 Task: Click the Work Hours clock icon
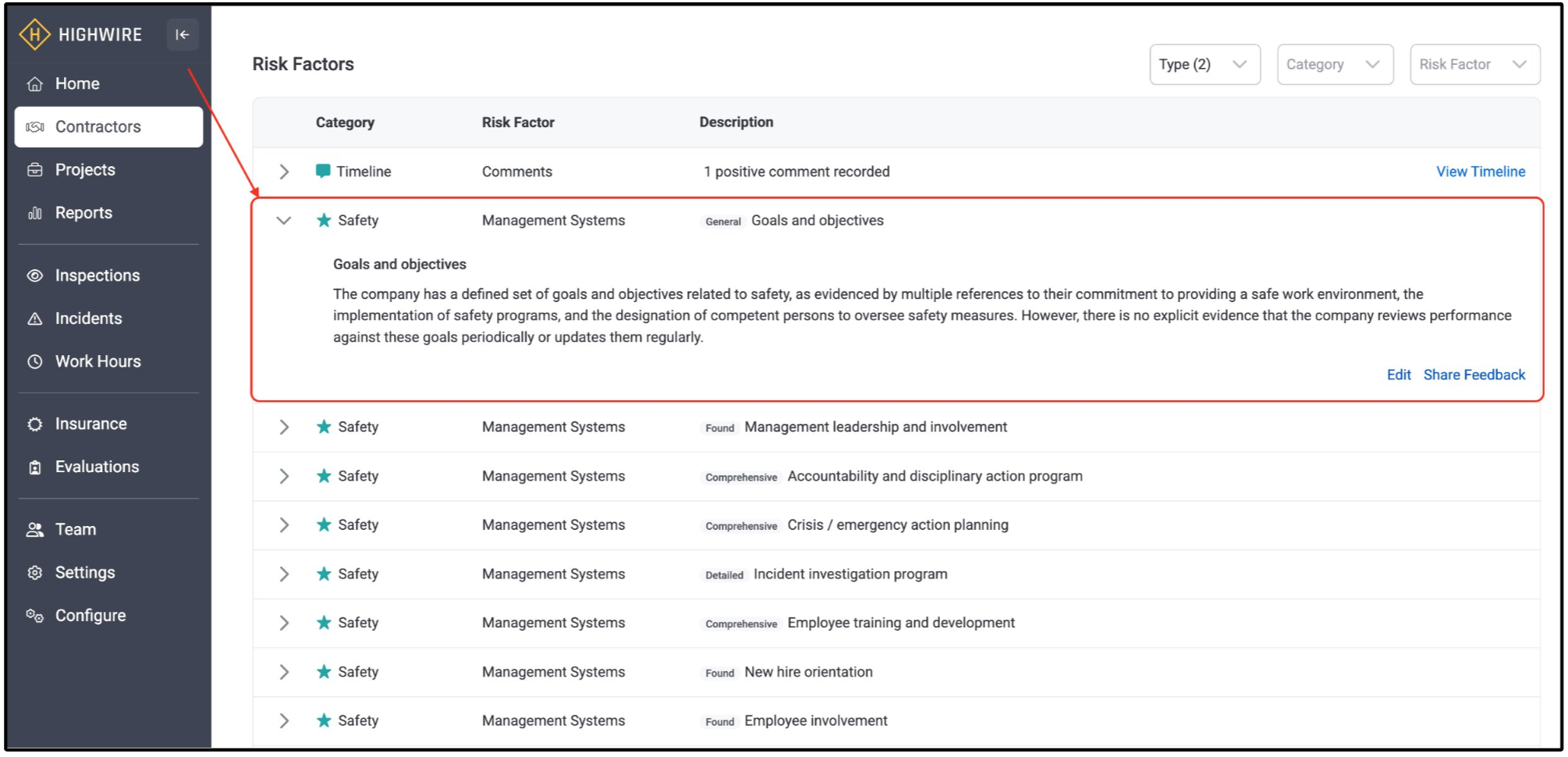coord(35,361)
